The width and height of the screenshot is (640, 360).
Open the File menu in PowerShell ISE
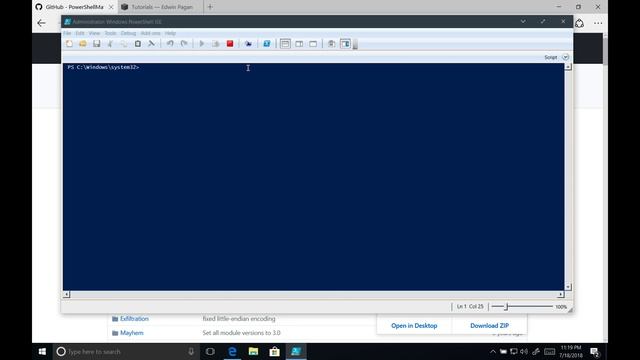point(67,33)
